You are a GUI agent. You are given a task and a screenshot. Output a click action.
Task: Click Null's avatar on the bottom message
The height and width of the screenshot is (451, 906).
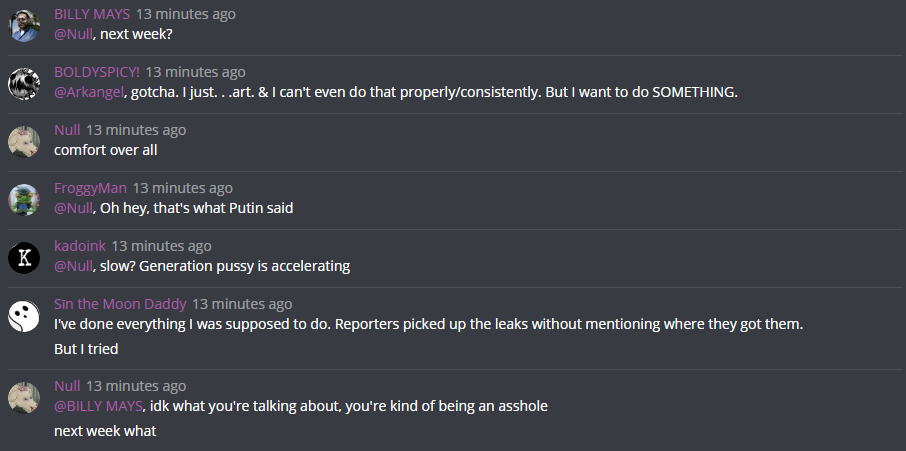click(24, 397)
